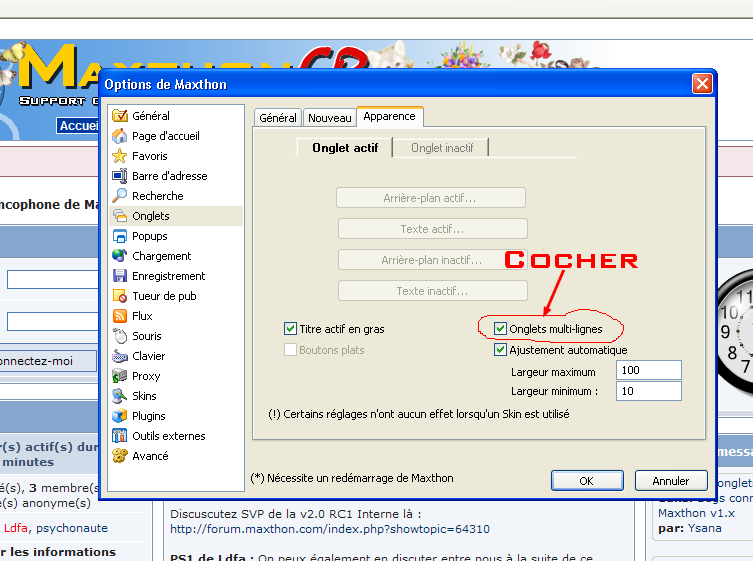Click the Plugins cube icon
Viewport: 753px width, 561px height.
120,416
